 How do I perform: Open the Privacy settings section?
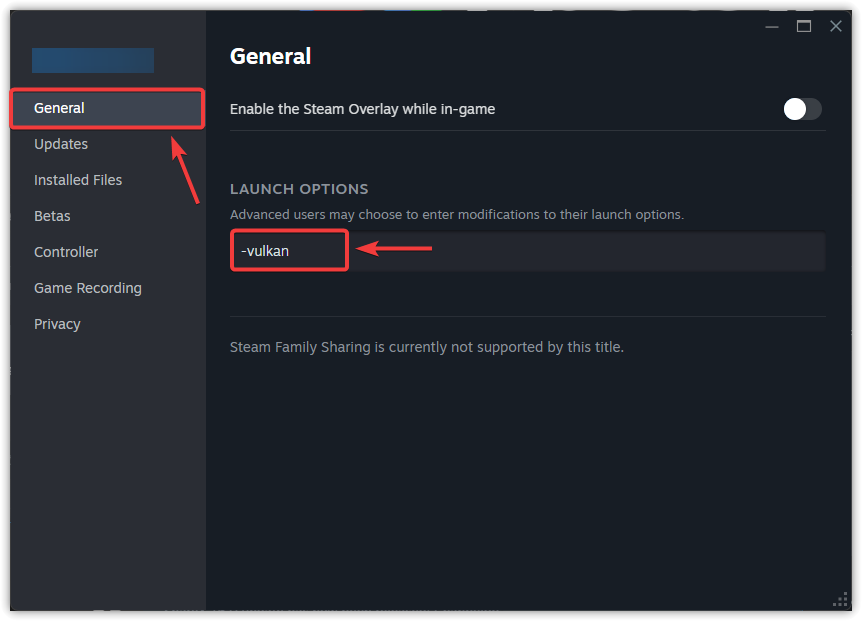click(x=57, y=323)
